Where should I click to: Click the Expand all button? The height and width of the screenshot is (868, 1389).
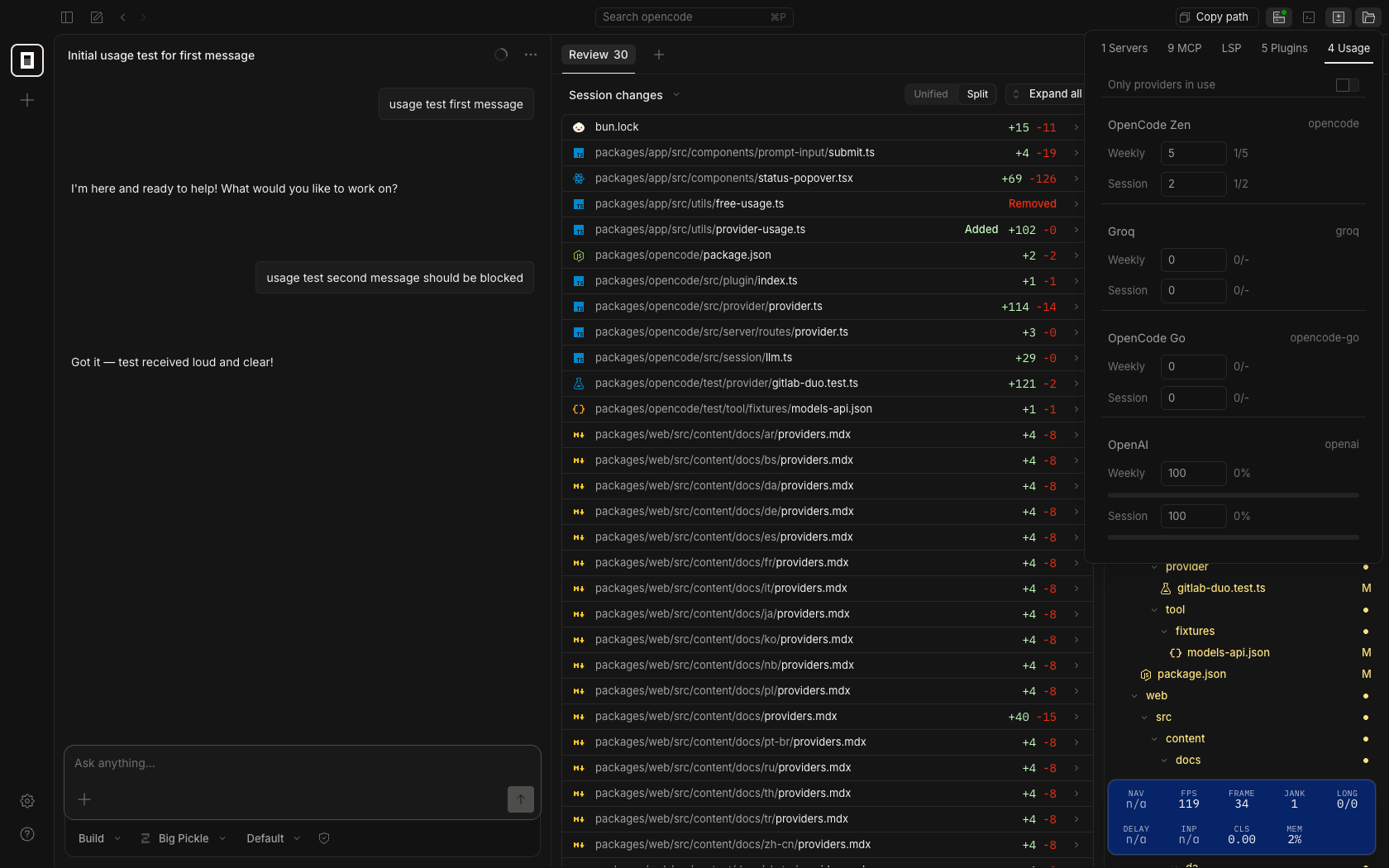pyautogui.click(x=1048, y=94)
